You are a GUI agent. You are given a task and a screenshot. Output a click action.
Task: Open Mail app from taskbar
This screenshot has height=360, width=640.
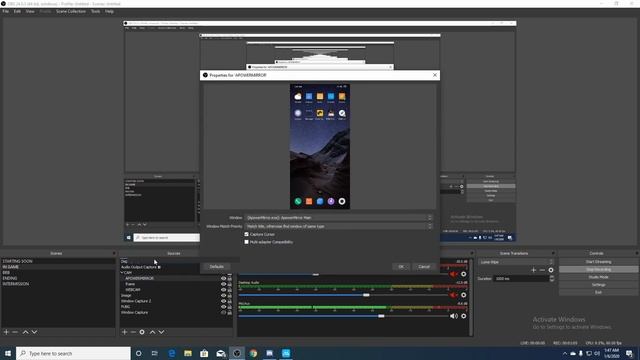[x=221, y=353]
